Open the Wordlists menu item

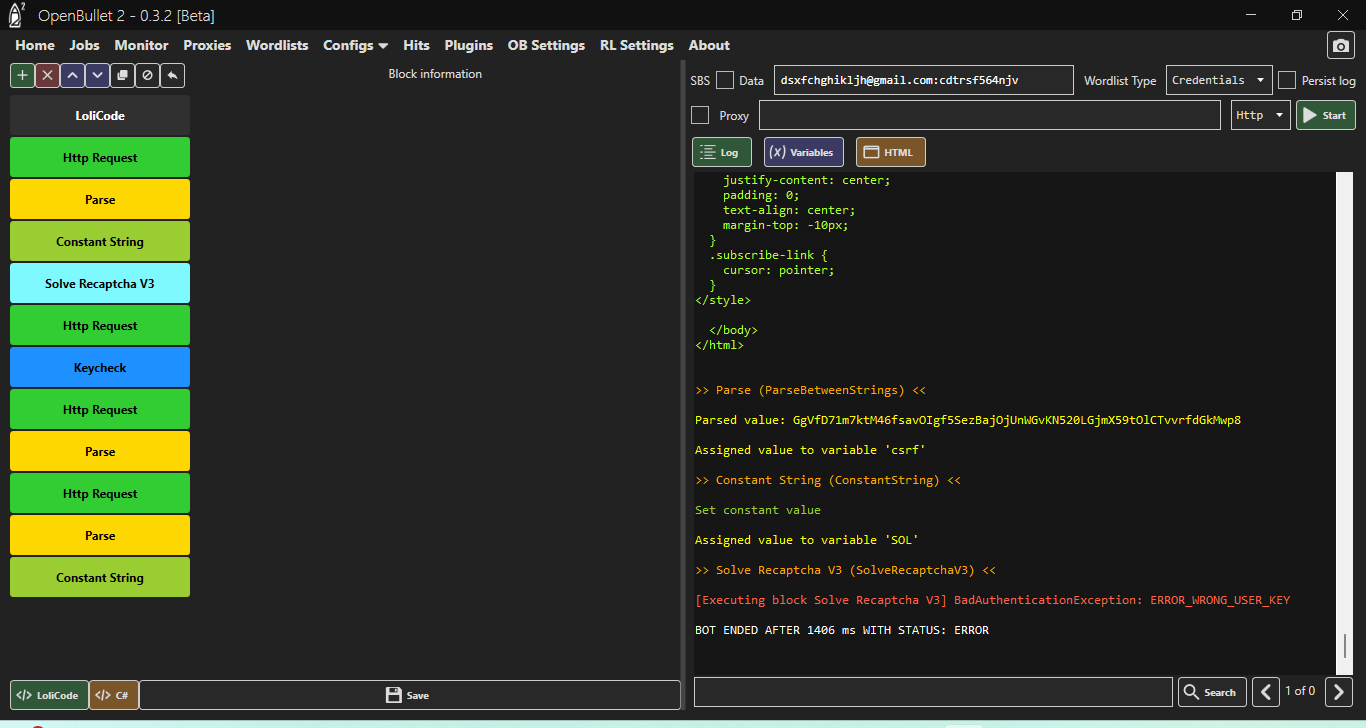(277, 45)
